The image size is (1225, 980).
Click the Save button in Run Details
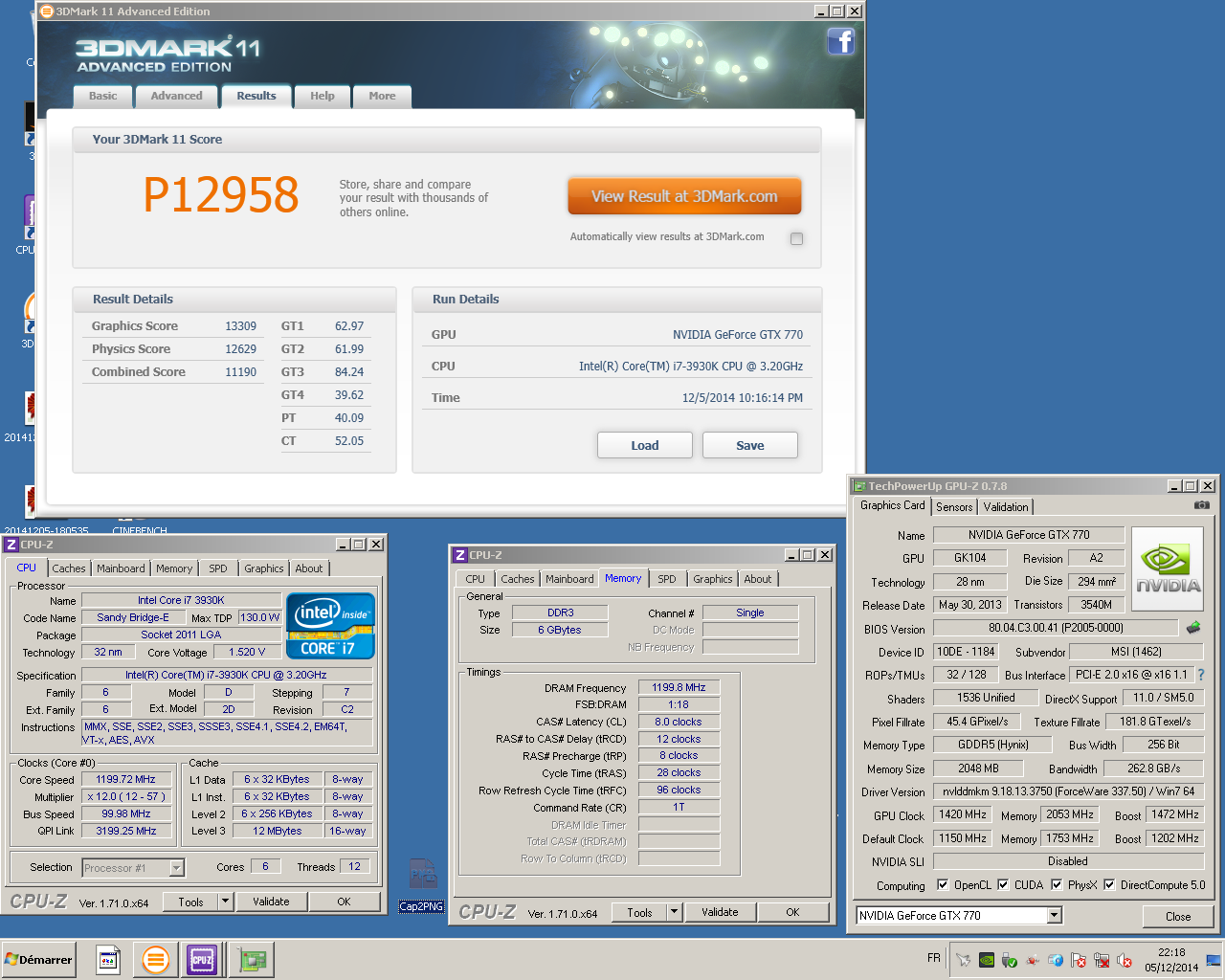coord(750,445)
